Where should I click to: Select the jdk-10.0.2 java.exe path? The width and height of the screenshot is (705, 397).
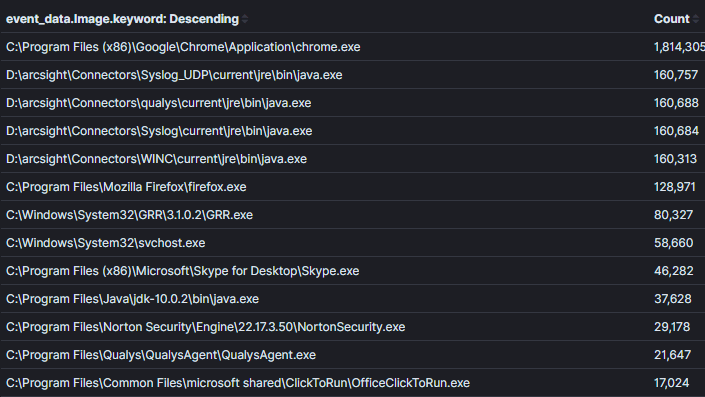[x=132, y=299]
